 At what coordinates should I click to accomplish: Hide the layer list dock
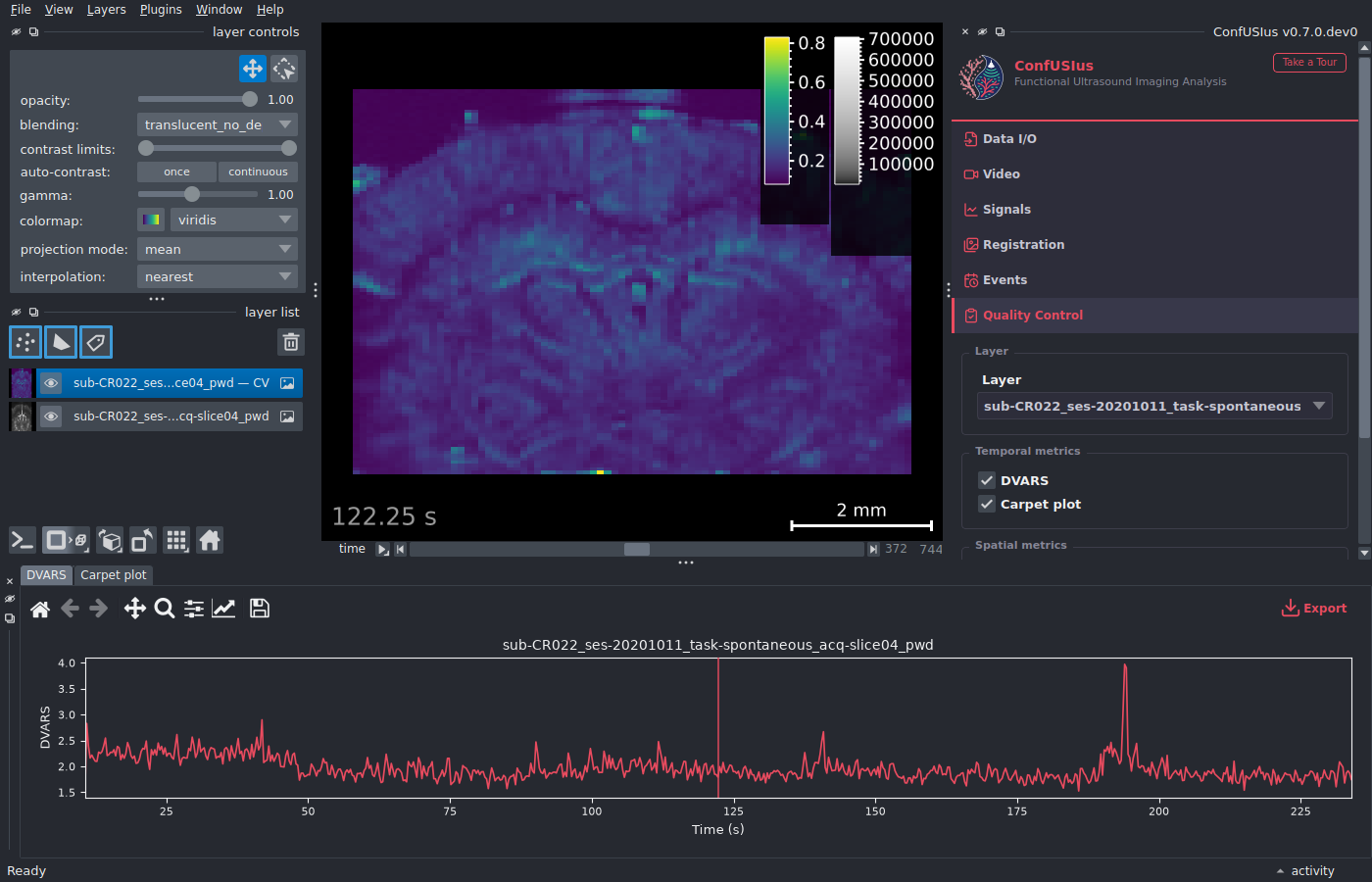pyautogui.click(x=16, y=313)
